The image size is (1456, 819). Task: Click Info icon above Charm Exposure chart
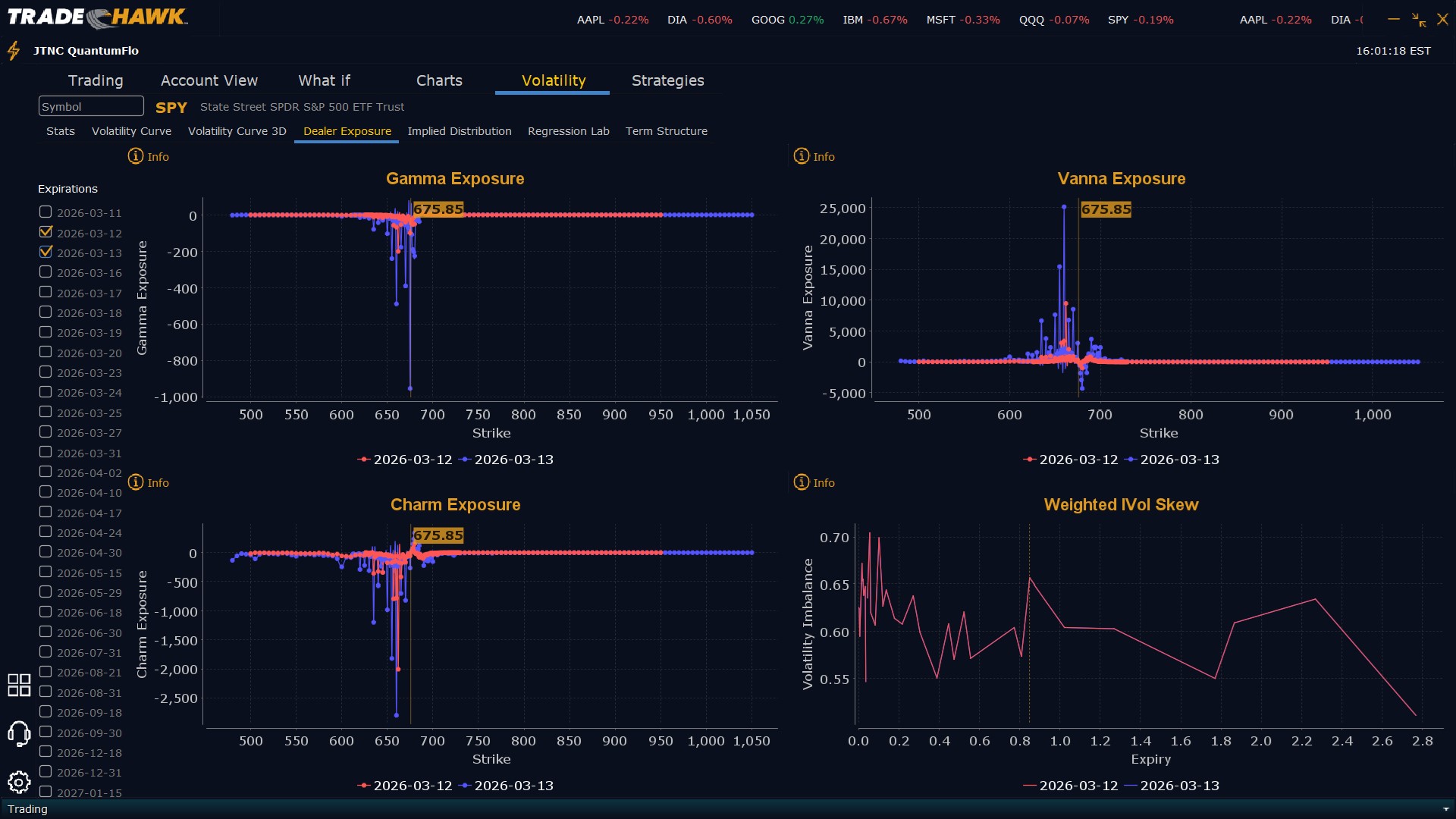tap(136, 482)
